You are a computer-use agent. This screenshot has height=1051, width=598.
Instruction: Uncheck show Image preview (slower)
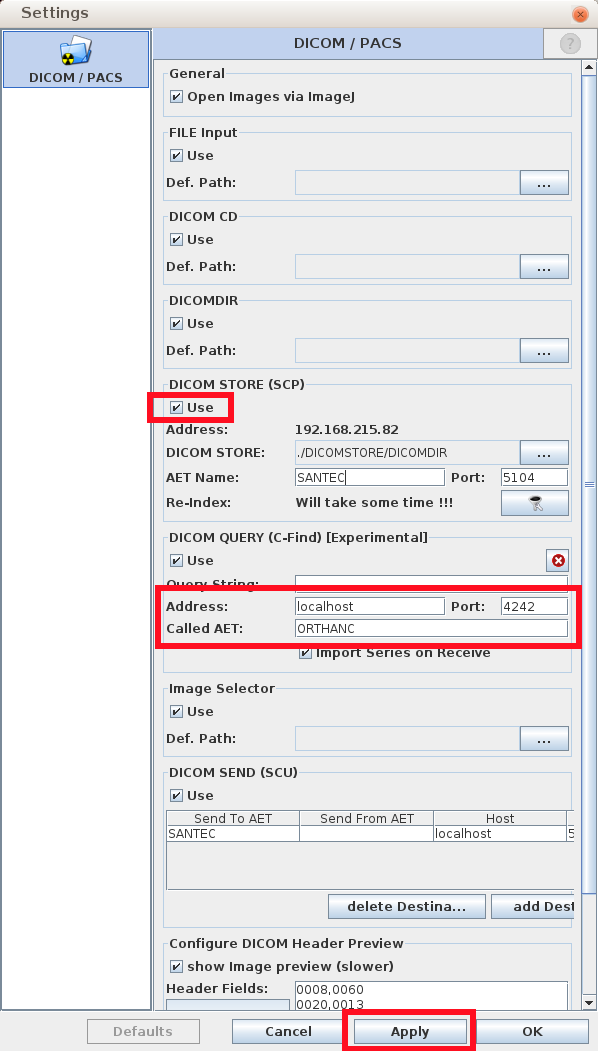[176, 967]
